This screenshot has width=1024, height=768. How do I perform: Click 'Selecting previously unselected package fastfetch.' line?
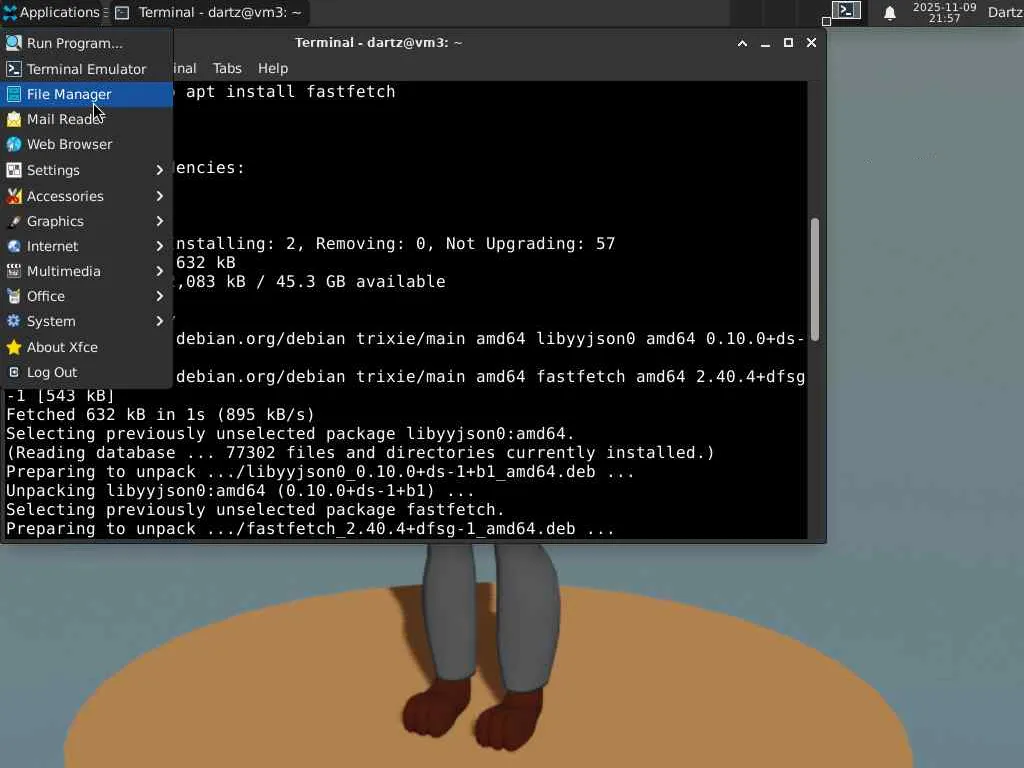coord(255,509)
